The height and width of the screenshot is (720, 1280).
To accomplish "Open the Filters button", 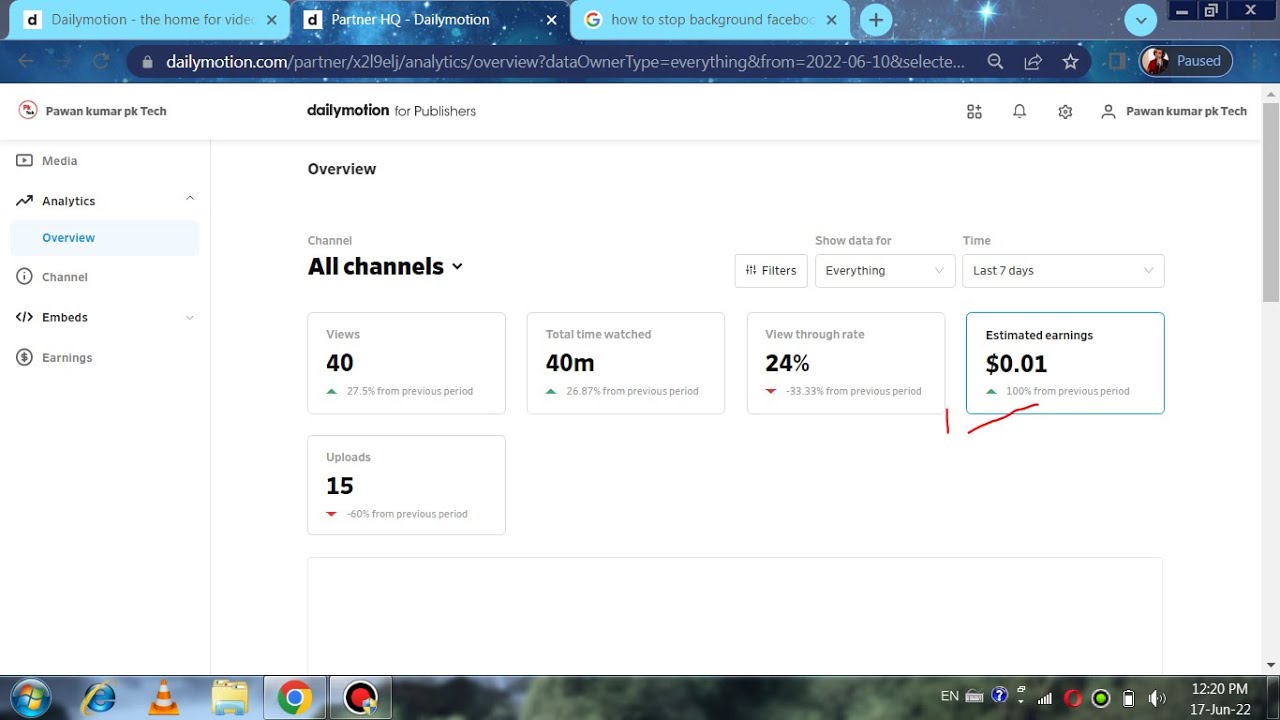I will [771, 271].
